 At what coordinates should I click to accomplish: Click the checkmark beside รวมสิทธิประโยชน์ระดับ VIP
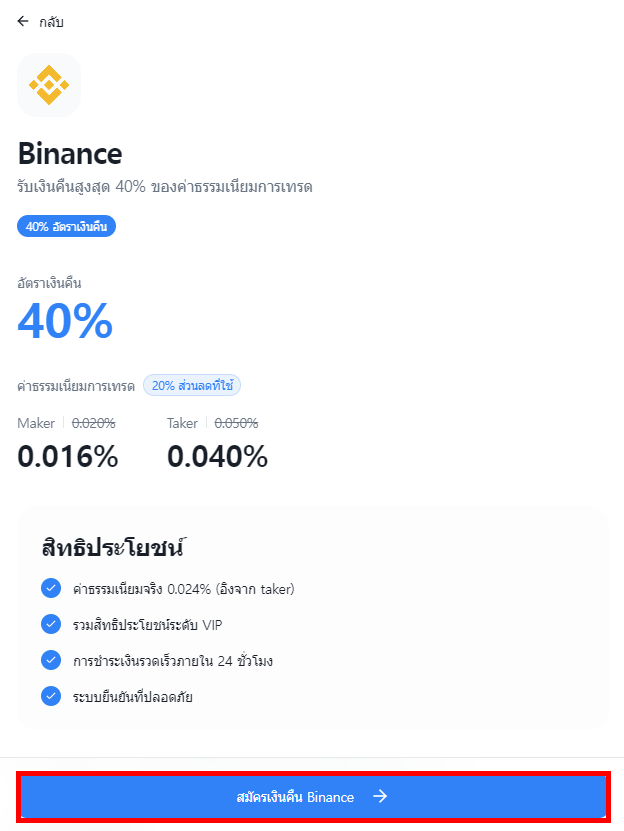click(x=51, y=624)
